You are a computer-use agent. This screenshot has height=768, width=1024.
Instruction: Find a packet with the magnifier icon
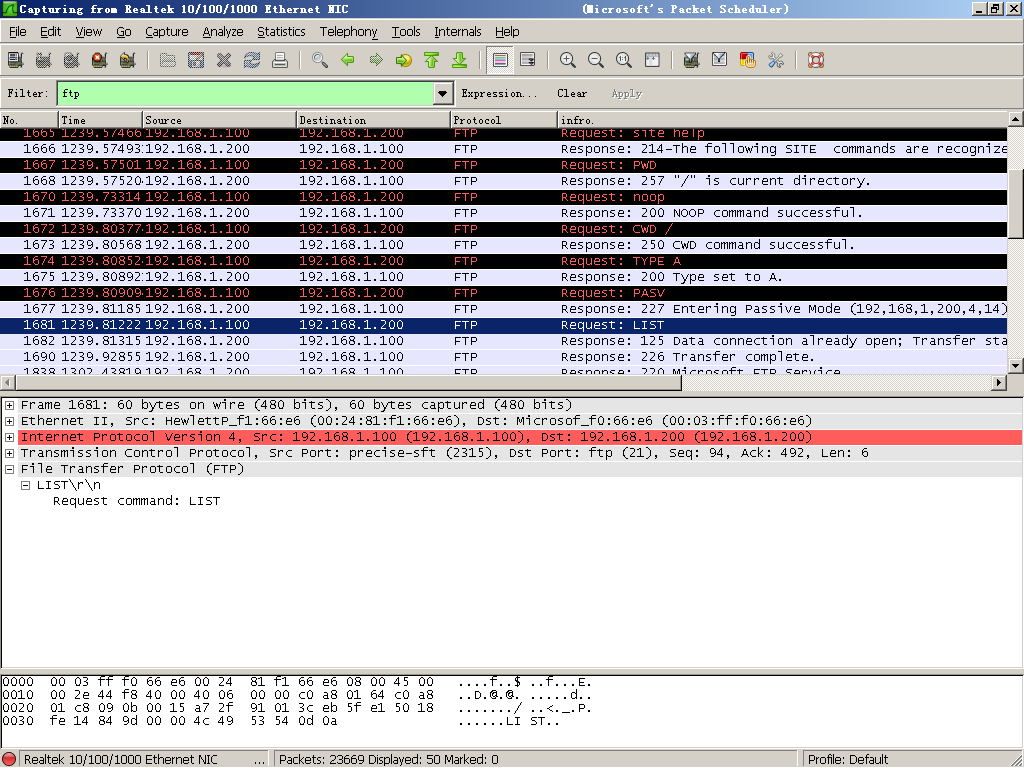320,60
